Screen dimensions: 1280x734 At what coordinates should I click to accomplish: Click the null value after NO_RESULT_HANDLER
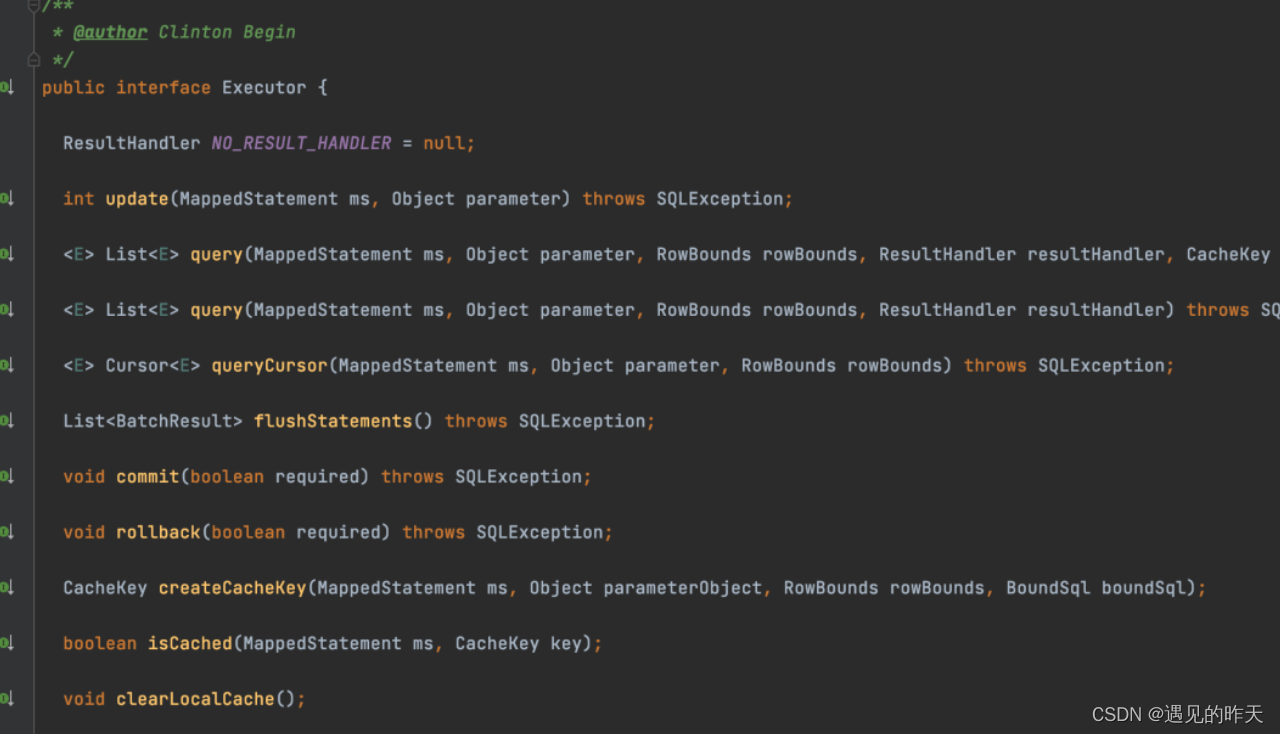click(x=444, y=143)
